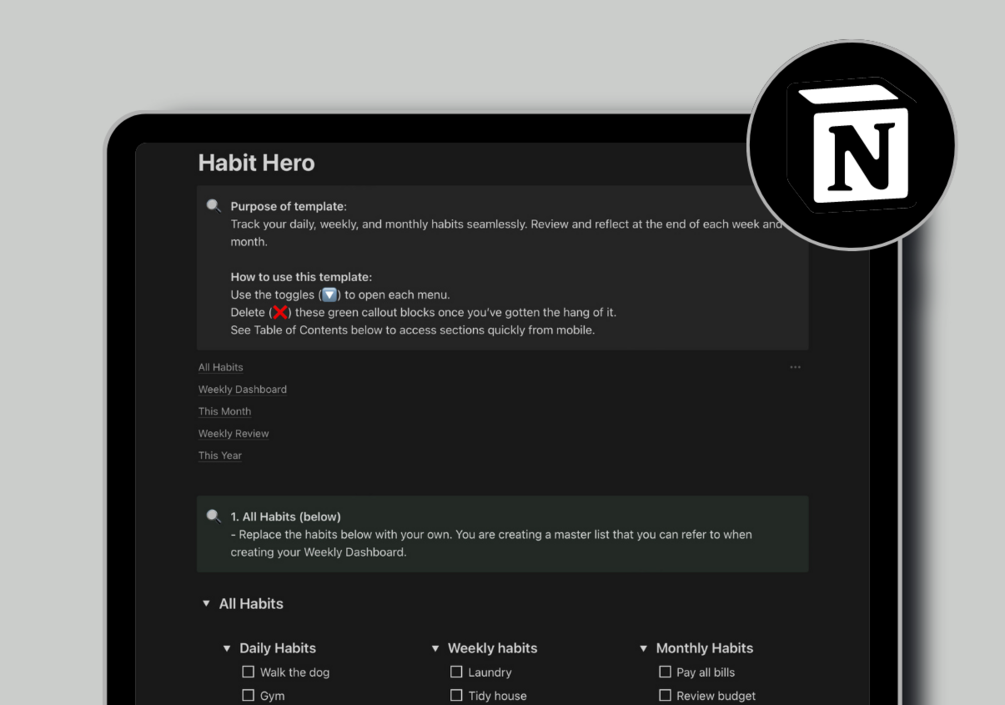
Task: Click the Laundry item text
Action: pyautogui.click(x=490, y=672)
